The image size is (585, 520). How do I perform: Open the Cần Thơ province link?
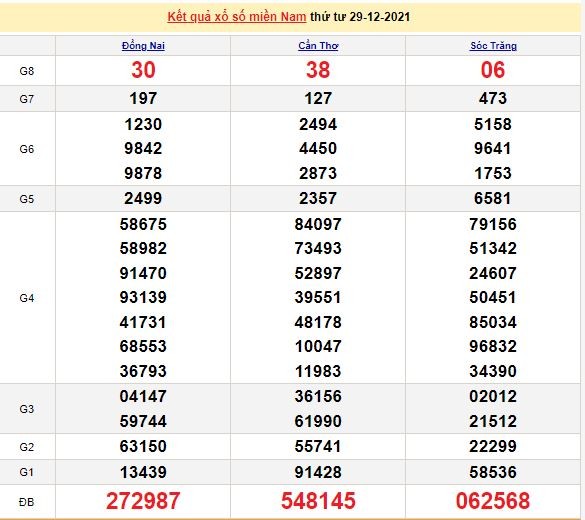[318, 46]
